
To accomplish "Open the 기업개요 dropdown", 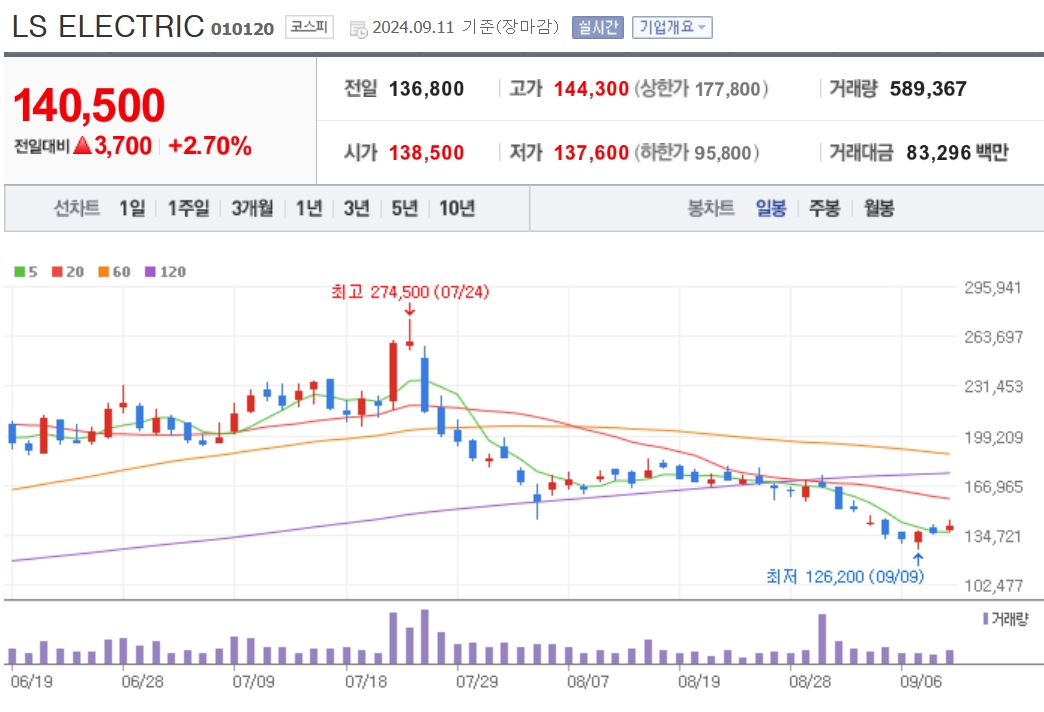I will point(672,27).
